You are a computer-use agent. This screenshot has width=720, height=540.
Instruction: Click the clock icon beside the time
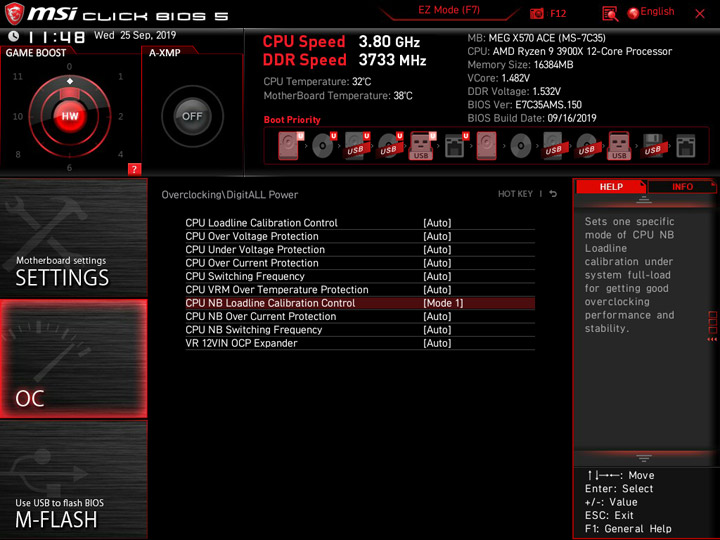pos(14,36)
